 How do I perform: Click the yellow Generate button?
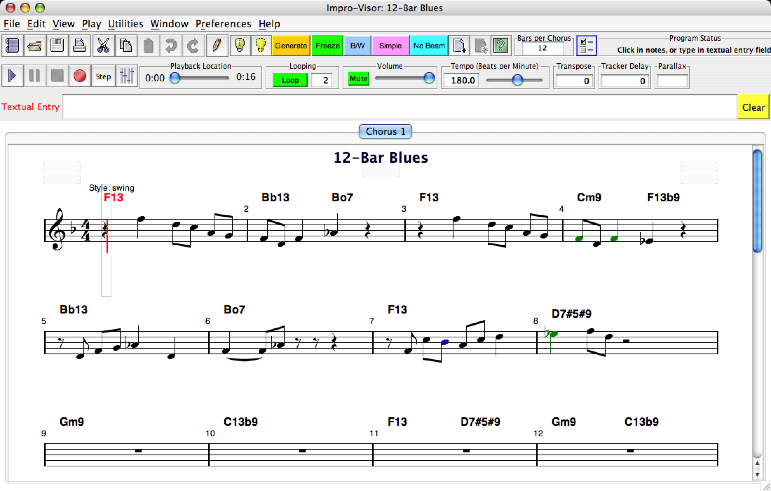pos(290,45)
